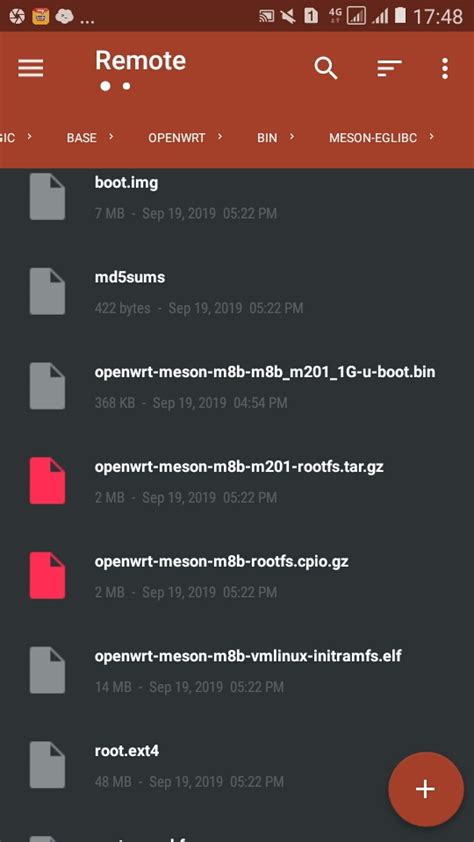
Task: Select the md5sums file icon
Action: 47,291
